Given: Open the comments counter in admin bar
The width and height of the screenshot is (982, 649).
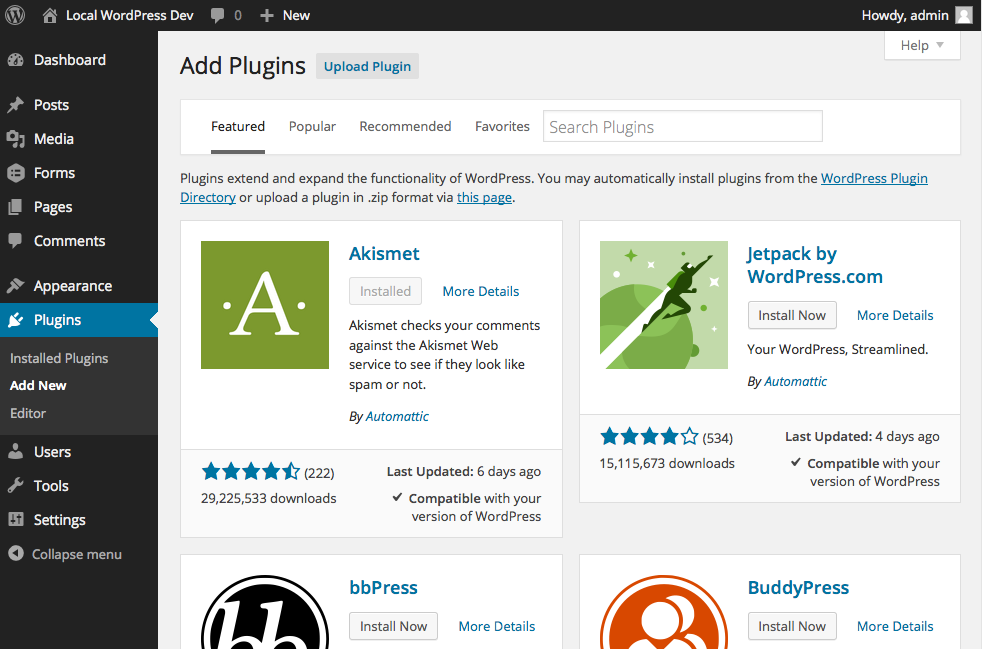Looking at the screenshot, I should (225, 15).
